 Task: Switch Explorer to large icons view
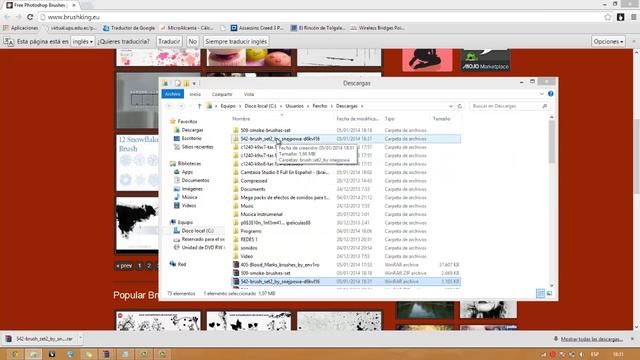click(x=549, y=293)
